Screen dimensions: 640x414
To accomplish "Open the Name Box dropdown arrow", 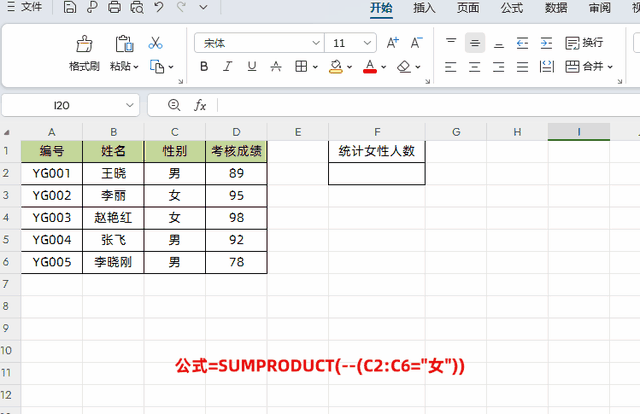I will [x=130, y=105].
